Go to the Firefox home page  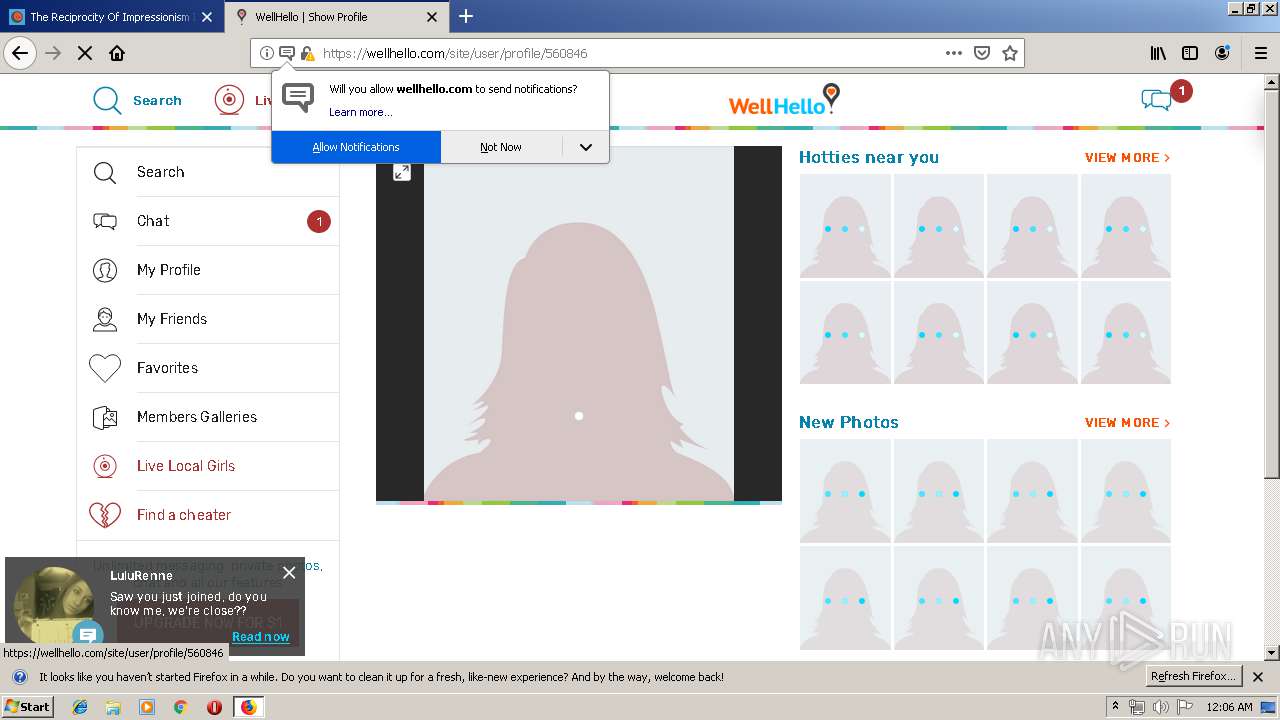[117, 53]
